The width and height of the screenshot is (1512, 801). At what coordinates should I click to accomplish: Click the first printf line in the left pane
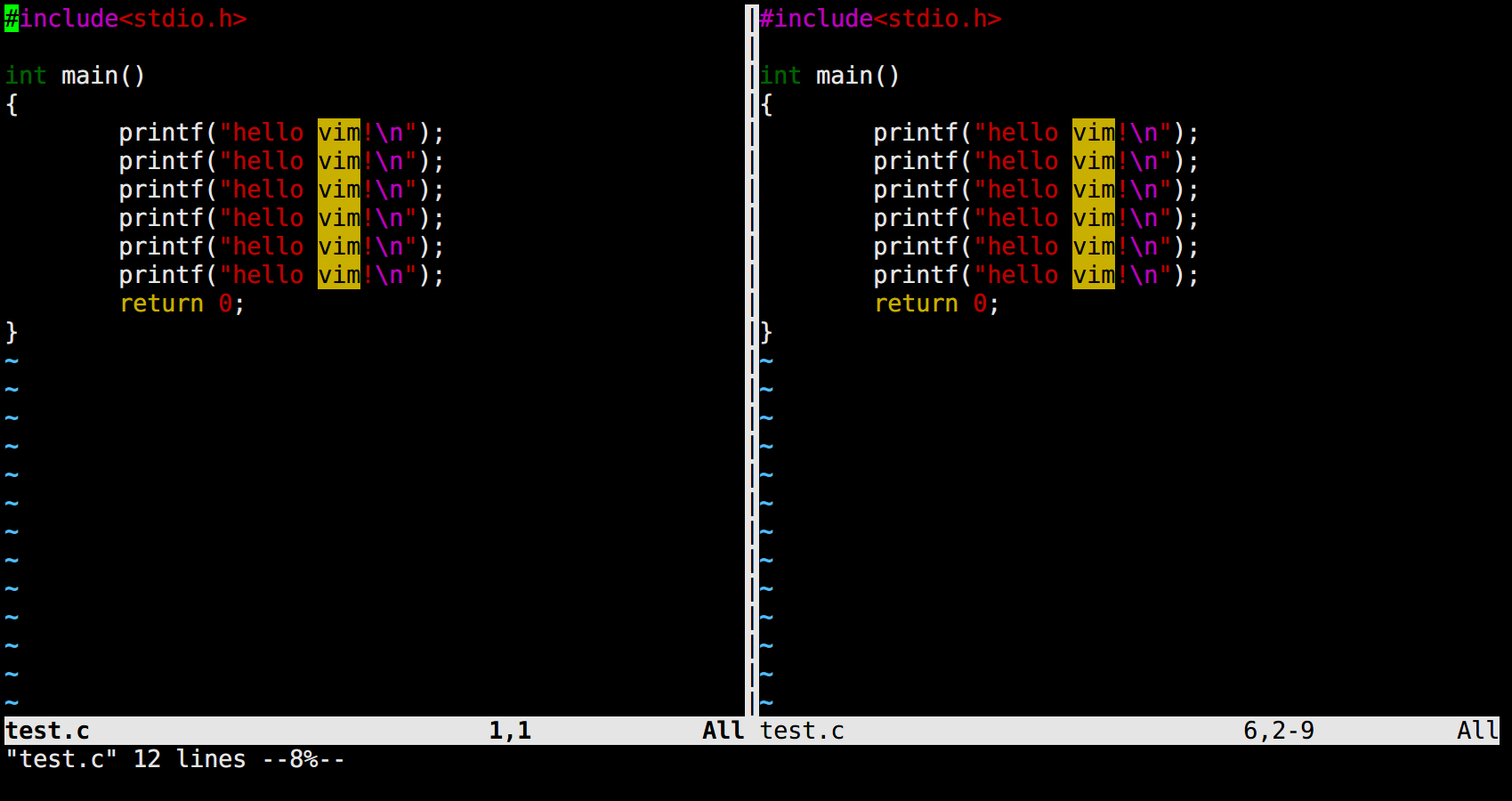point(281,133)
